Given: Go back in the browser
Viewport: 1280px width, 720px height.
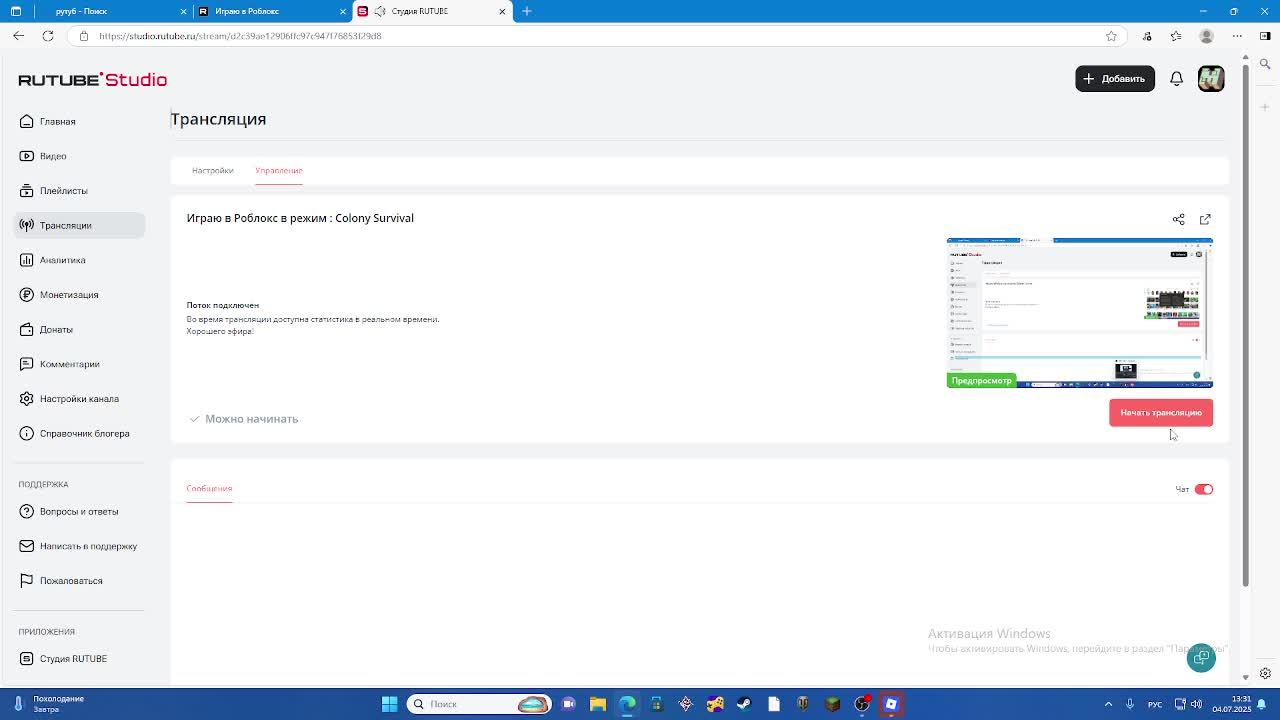Looking at the screenshot, I should [x=18, y=36].
